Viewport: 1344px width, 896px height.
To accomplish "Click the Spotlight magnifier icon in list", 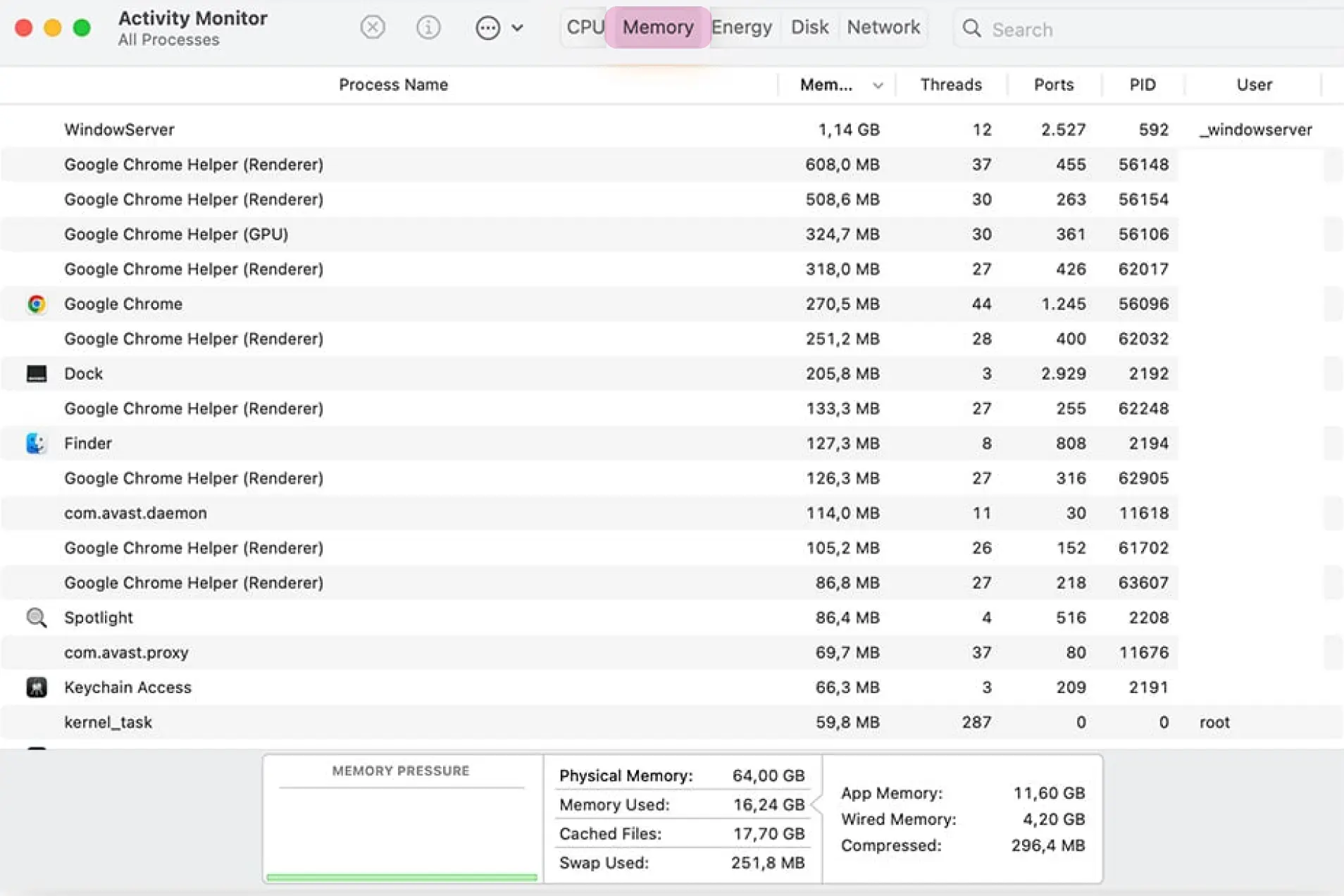I will (37, 618).
